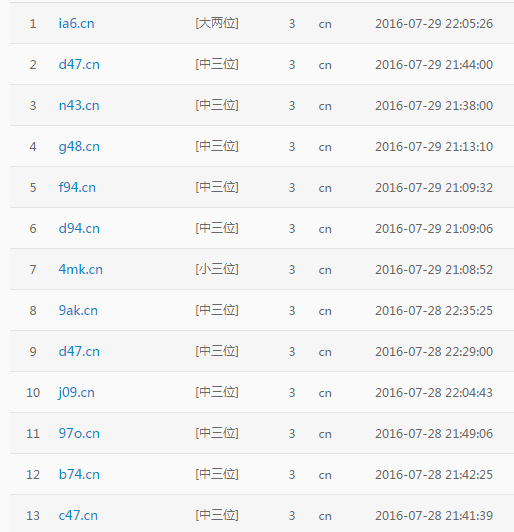
Task: Click the [中三位] tag beside g48.cn
Action: (x=217, y=147)
